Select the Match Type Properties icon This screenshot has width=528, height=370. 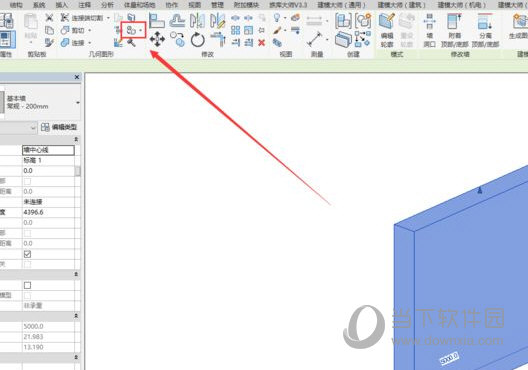coord(49,42)
